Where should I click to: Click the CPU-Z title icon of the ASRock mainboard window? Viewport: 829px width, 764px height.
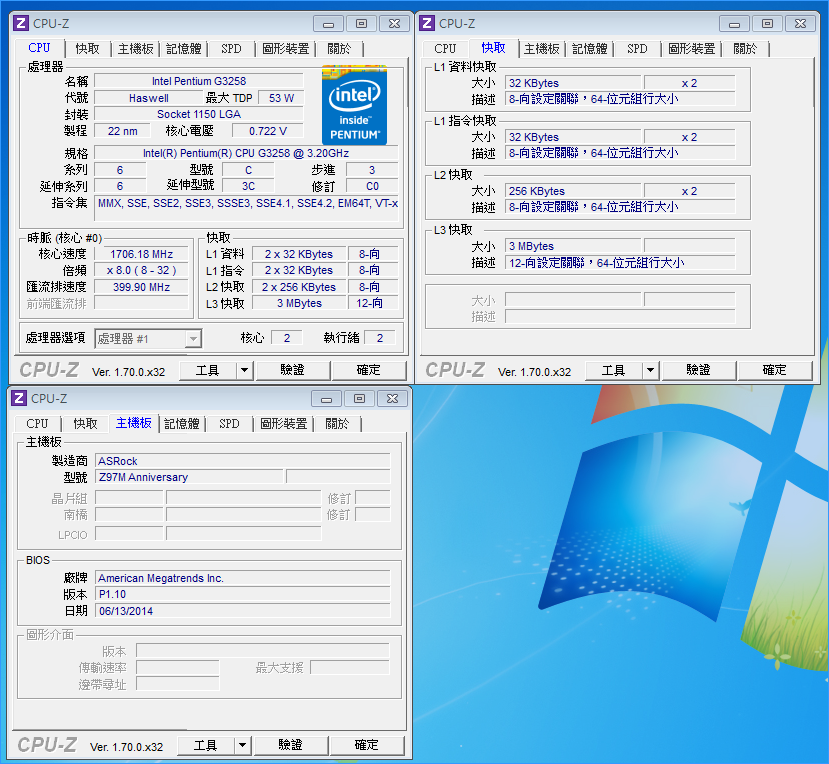pyautogui.click(x=20, y=398)
